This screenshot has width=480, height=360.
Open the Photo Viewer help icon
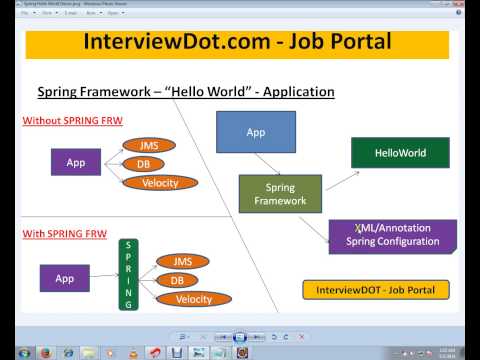click(459, 12)
